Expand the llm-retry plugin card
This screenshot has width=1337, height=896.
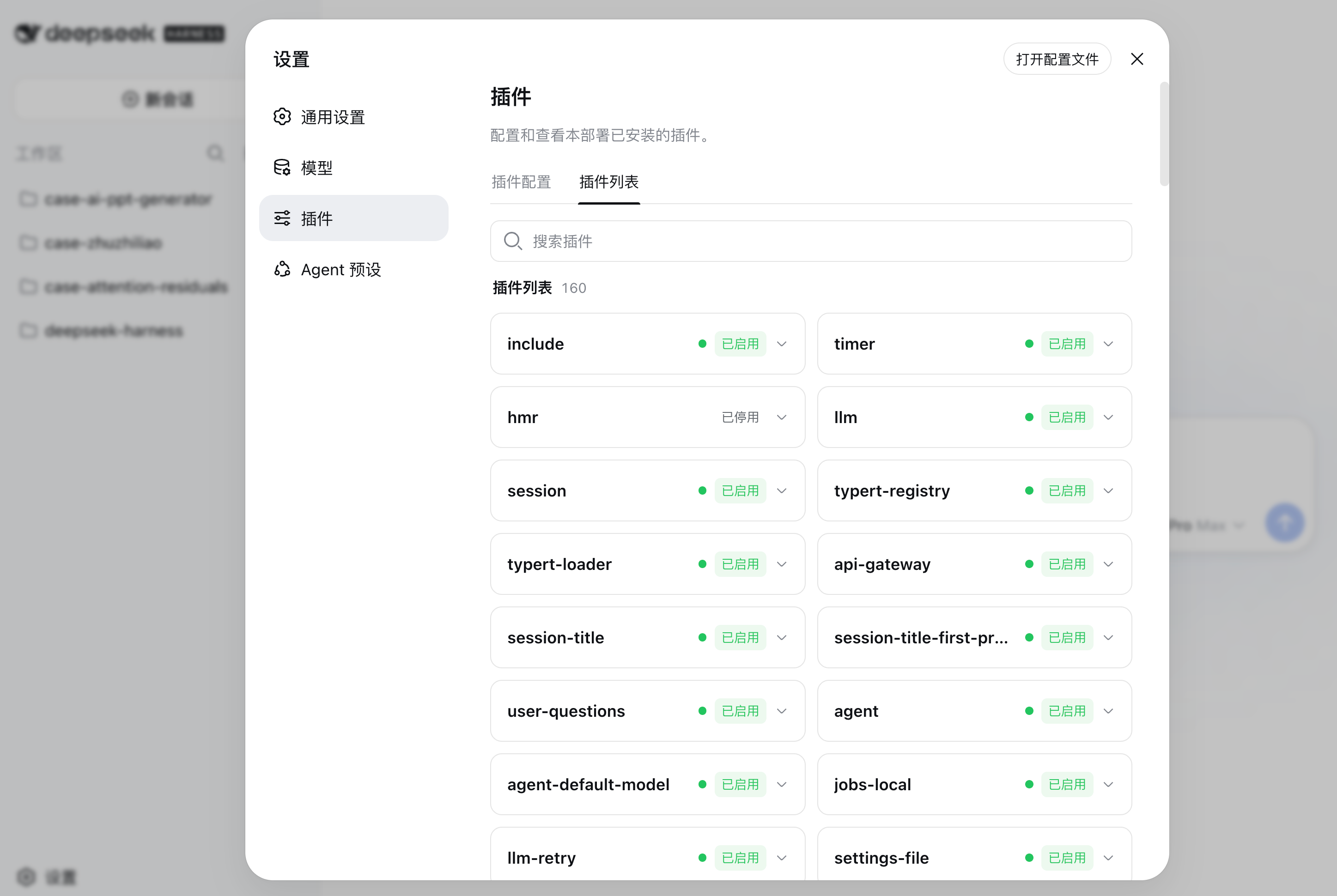coord(781,858)
